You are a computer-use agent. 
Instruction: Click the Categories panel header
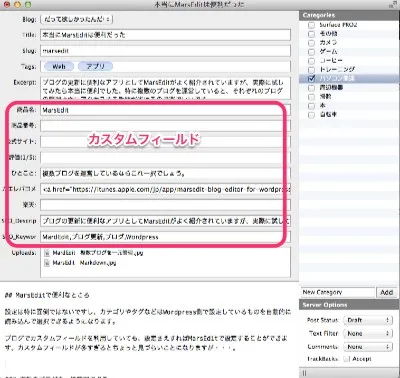coord(349,15)
